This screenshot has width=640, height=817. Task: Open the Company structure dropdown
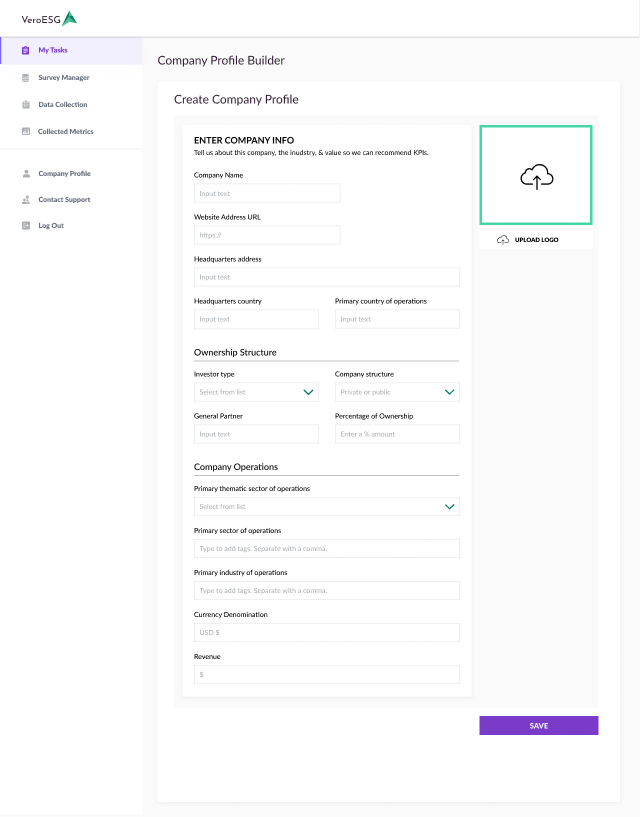449,393
